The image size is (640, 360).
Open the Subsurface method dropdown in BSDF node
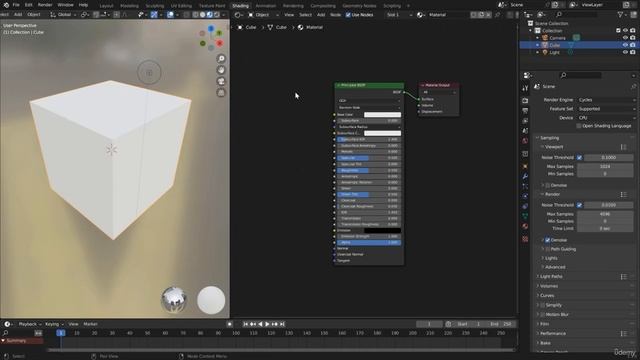(x=369, y=108)
